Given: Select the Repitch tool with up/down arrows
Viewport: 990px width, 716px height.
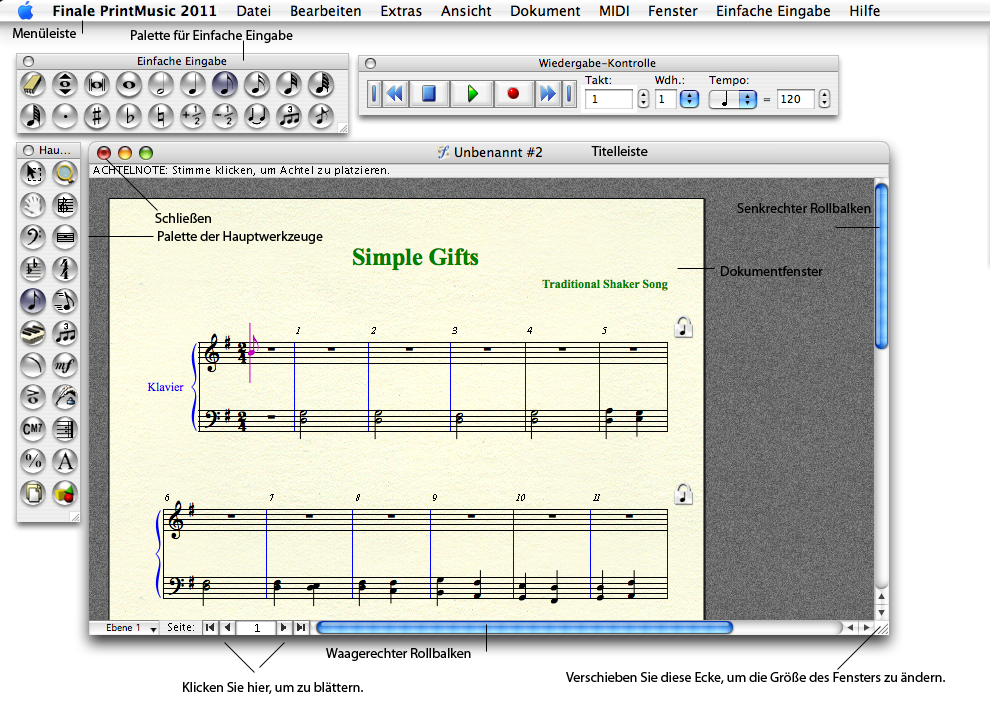Looking at the screenshot, I should tap(65, 85).
